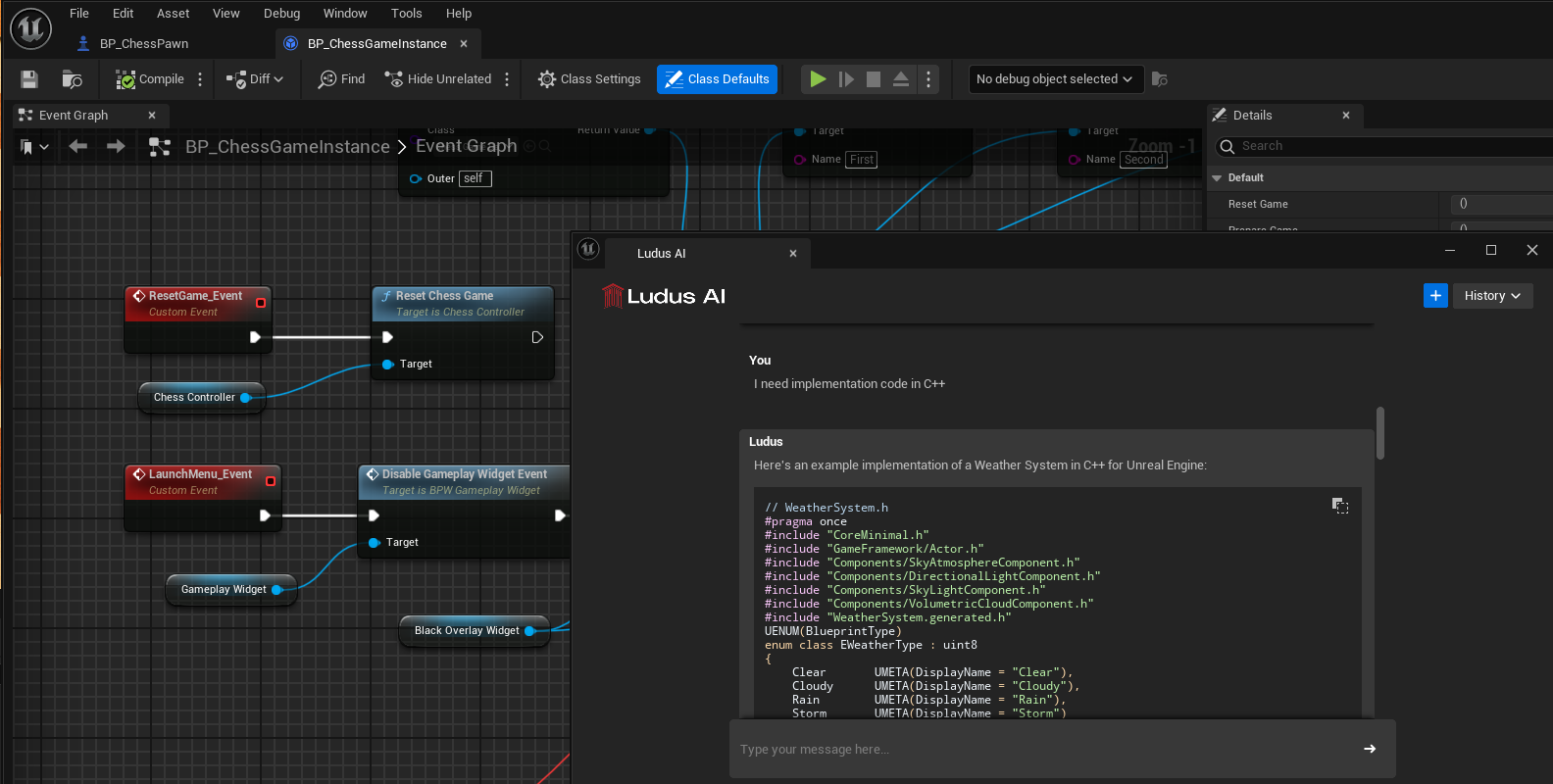Open the File menu
The height and width of the screenshot is (784, 1553).
point(79,14)
